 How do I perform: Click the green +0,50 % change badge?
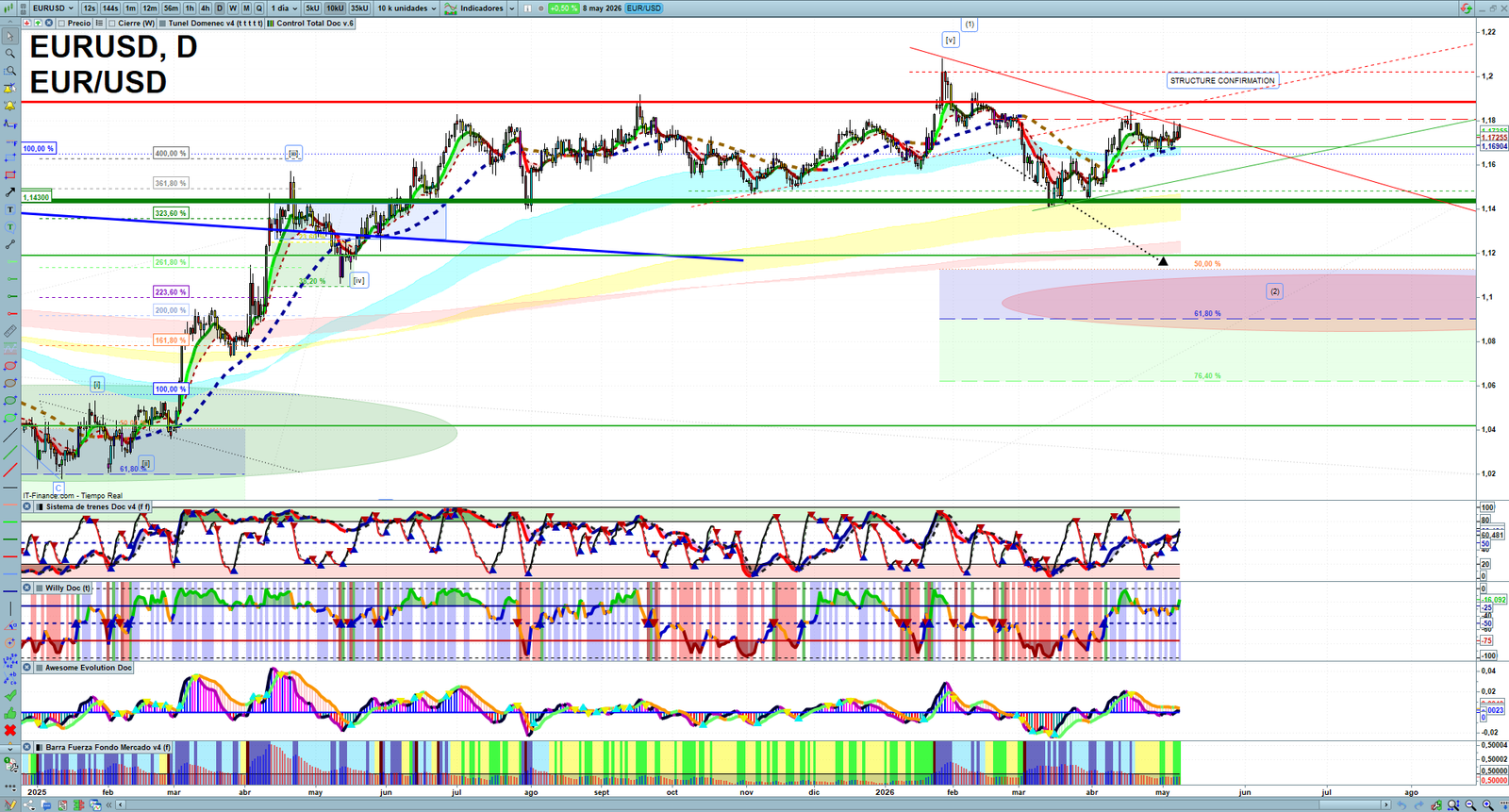pyautogui.click(x=564, y=8)
